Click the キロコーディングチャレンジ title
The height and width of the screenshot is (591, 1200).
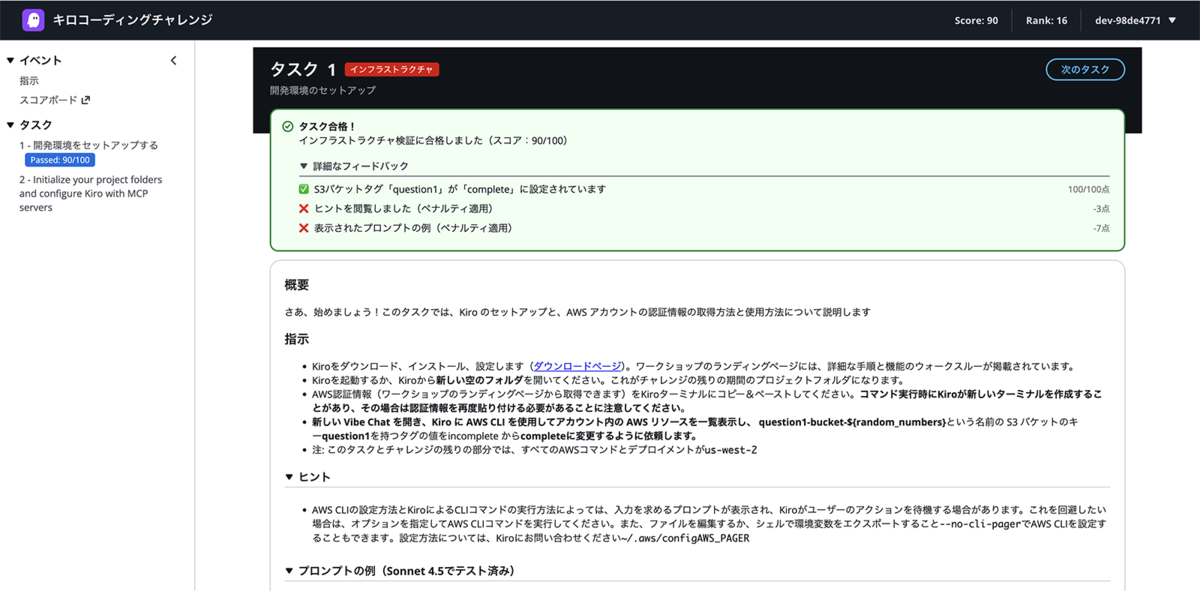pos(133,20)
